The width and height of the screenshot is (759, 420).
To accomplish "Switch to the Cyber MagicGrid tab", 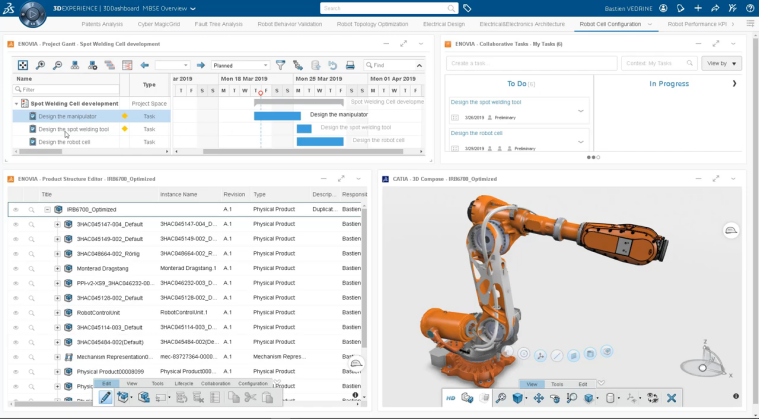I will point(158,24).
